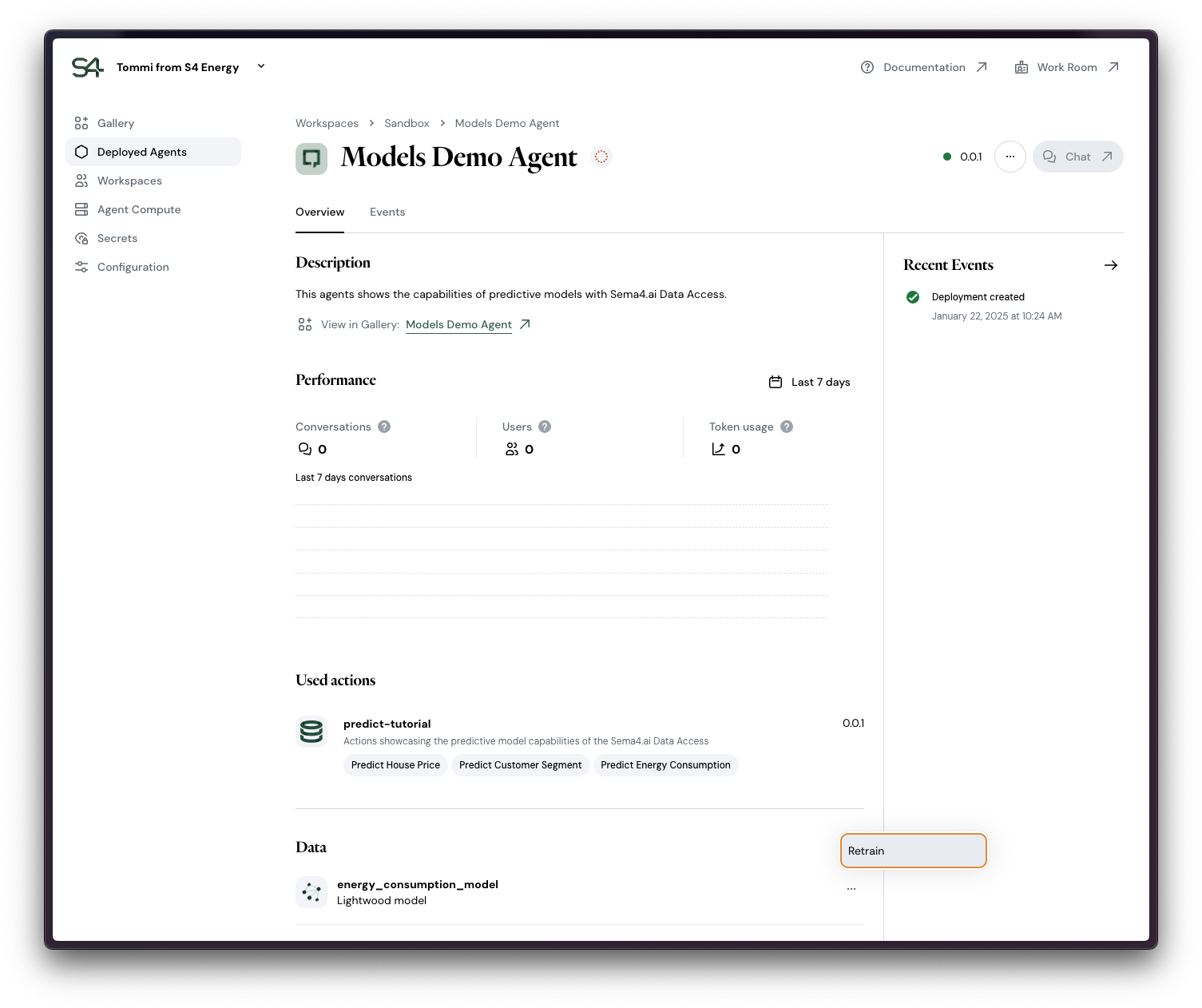
Task: Click the agent avatar icon beside title
Action: [x=311, y=158]
